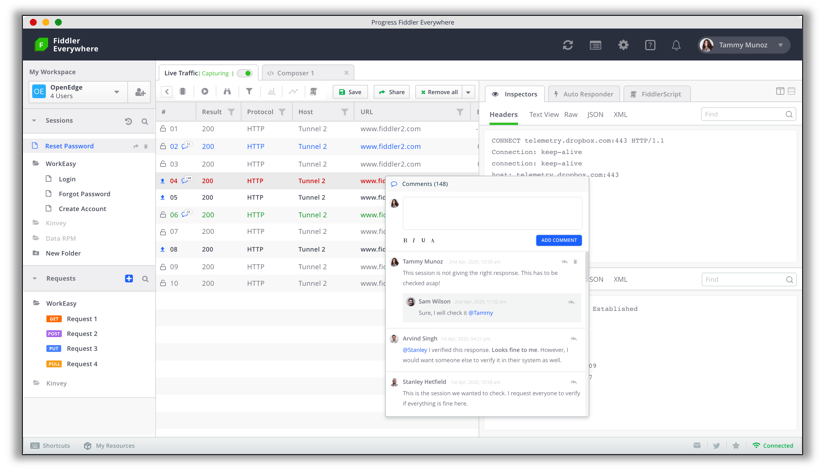Open Shortcuts in status bar
The height and width of the screenshot is (472, 829).
tap(50, 446)
